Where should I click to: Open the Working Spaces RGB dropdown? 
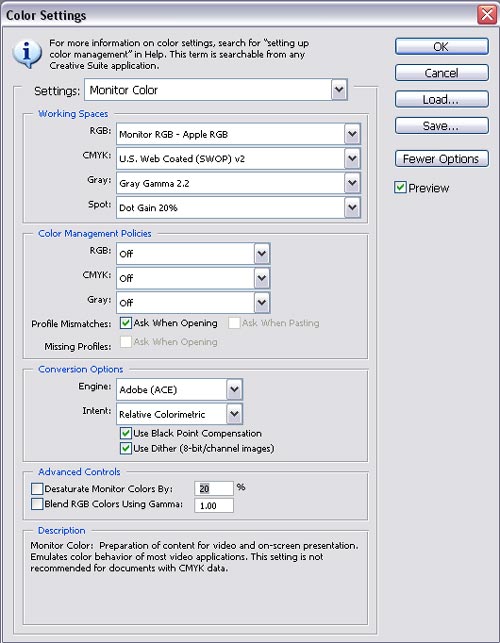point(238,134)
